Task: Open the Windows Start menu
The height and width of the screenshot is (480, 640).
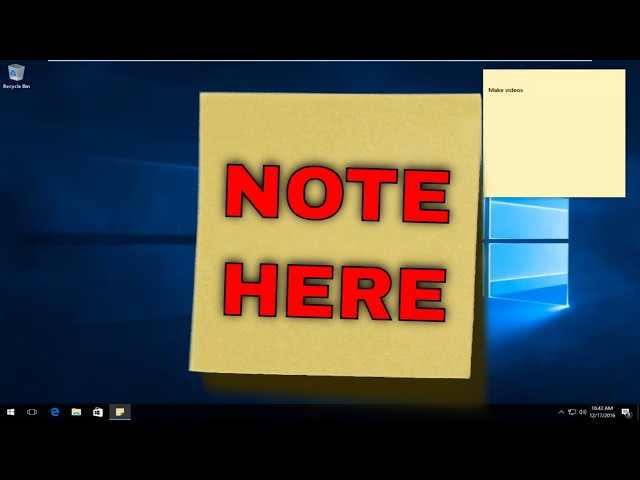Action: click(11, 412)
